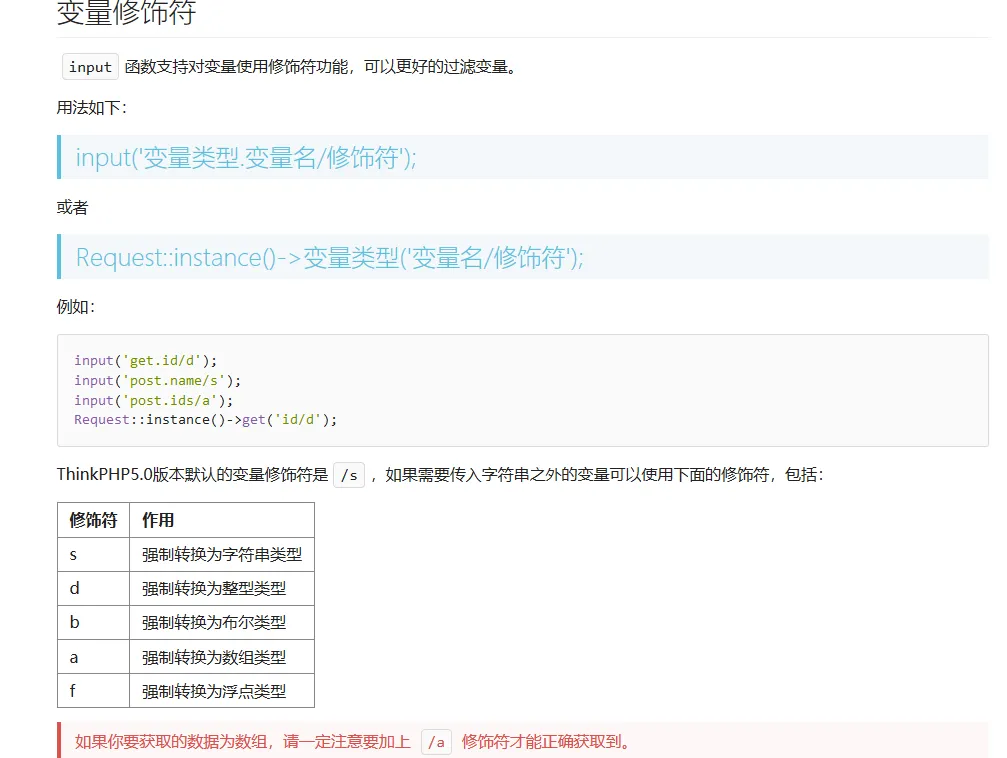Click the code line input('get.id/d')
The height and width of the screenshot is (758, 1007).
pos(145,360)
